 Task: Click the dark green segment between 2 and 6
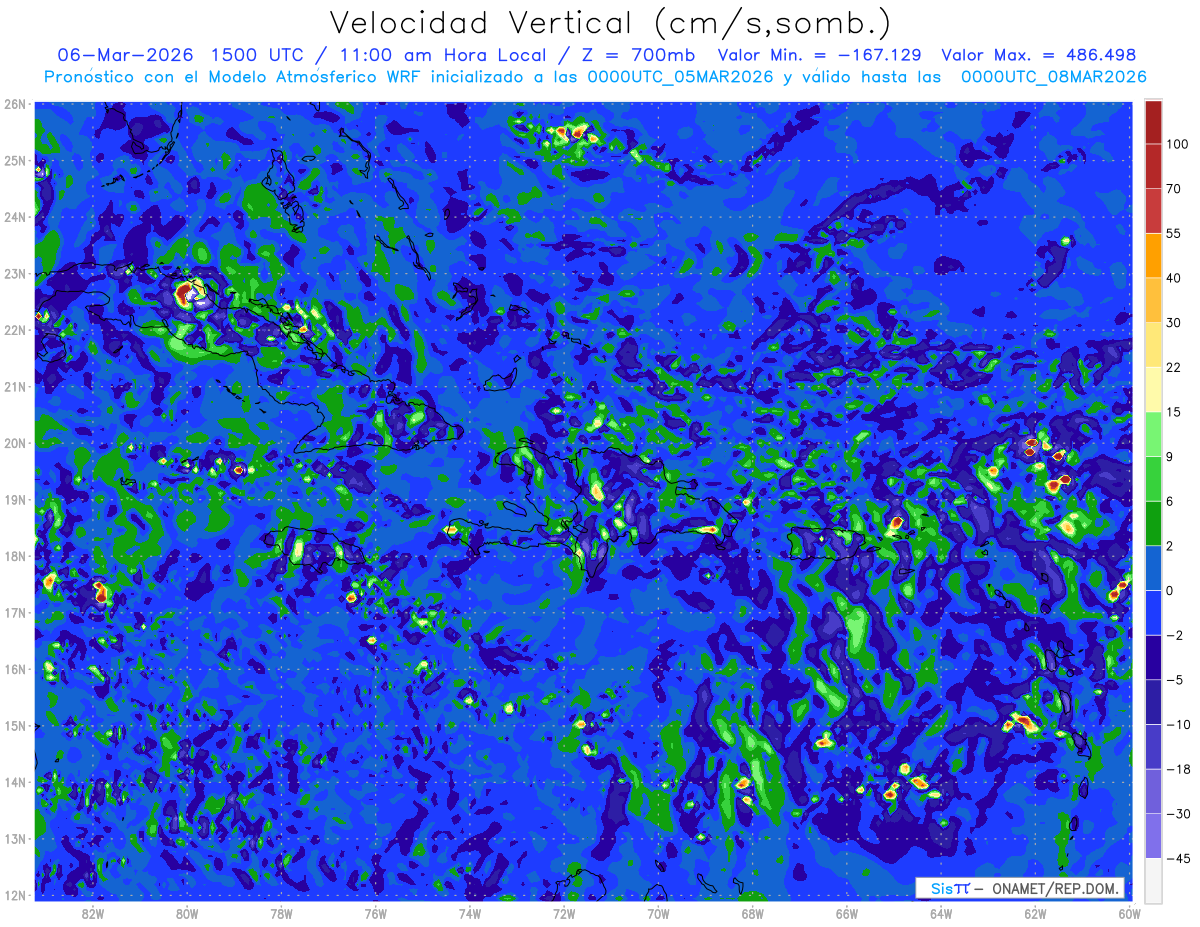click(x=1153, y=523)
